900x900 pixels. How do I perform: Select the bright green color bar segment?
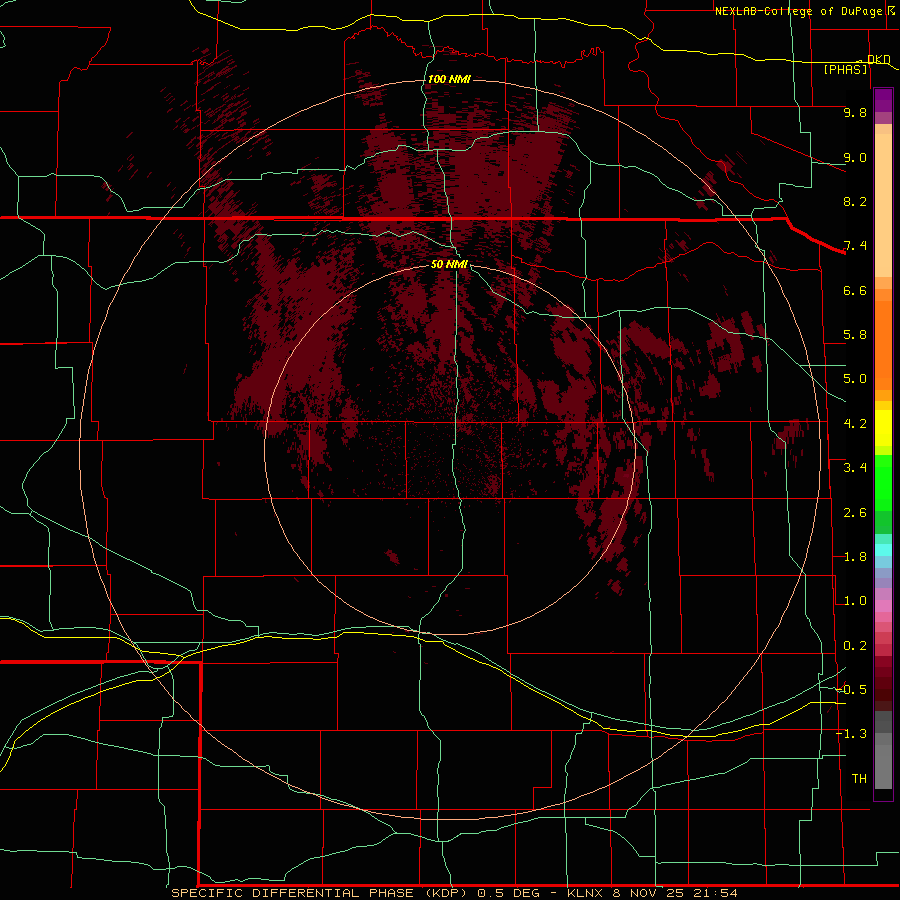tap(883, 483)
